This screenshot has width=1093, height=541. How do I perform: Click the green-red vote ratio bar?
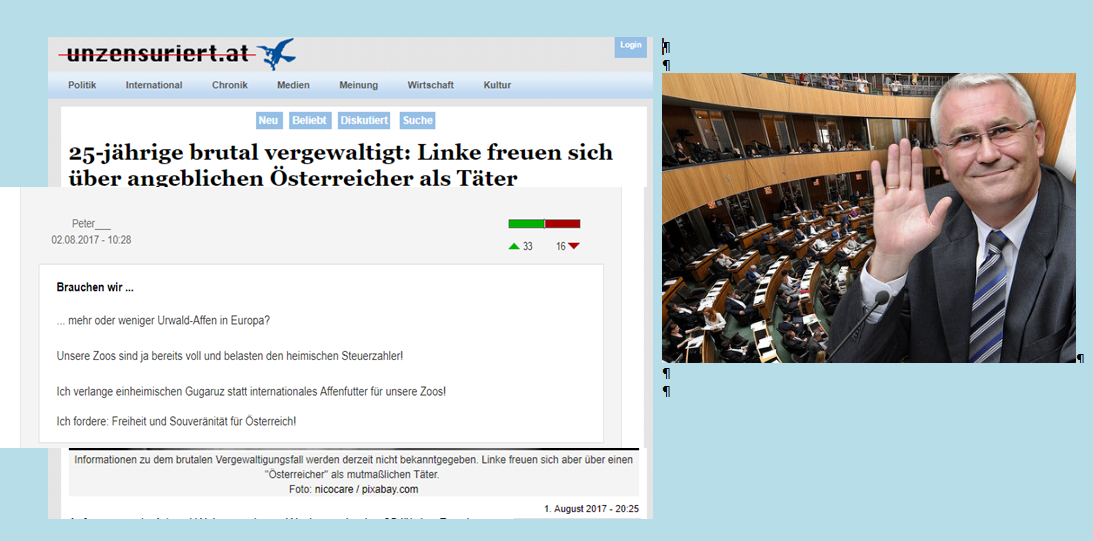(x=544, y=223)
